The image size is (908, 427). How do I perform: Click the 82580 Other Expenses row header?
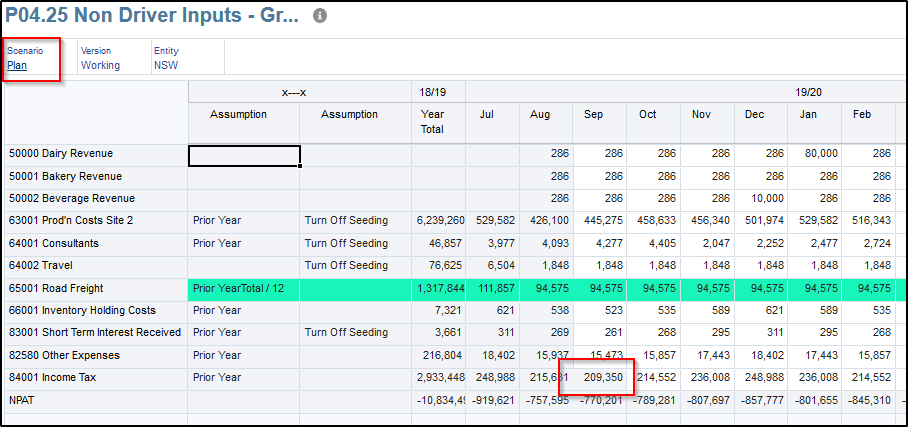coord(96,355)
